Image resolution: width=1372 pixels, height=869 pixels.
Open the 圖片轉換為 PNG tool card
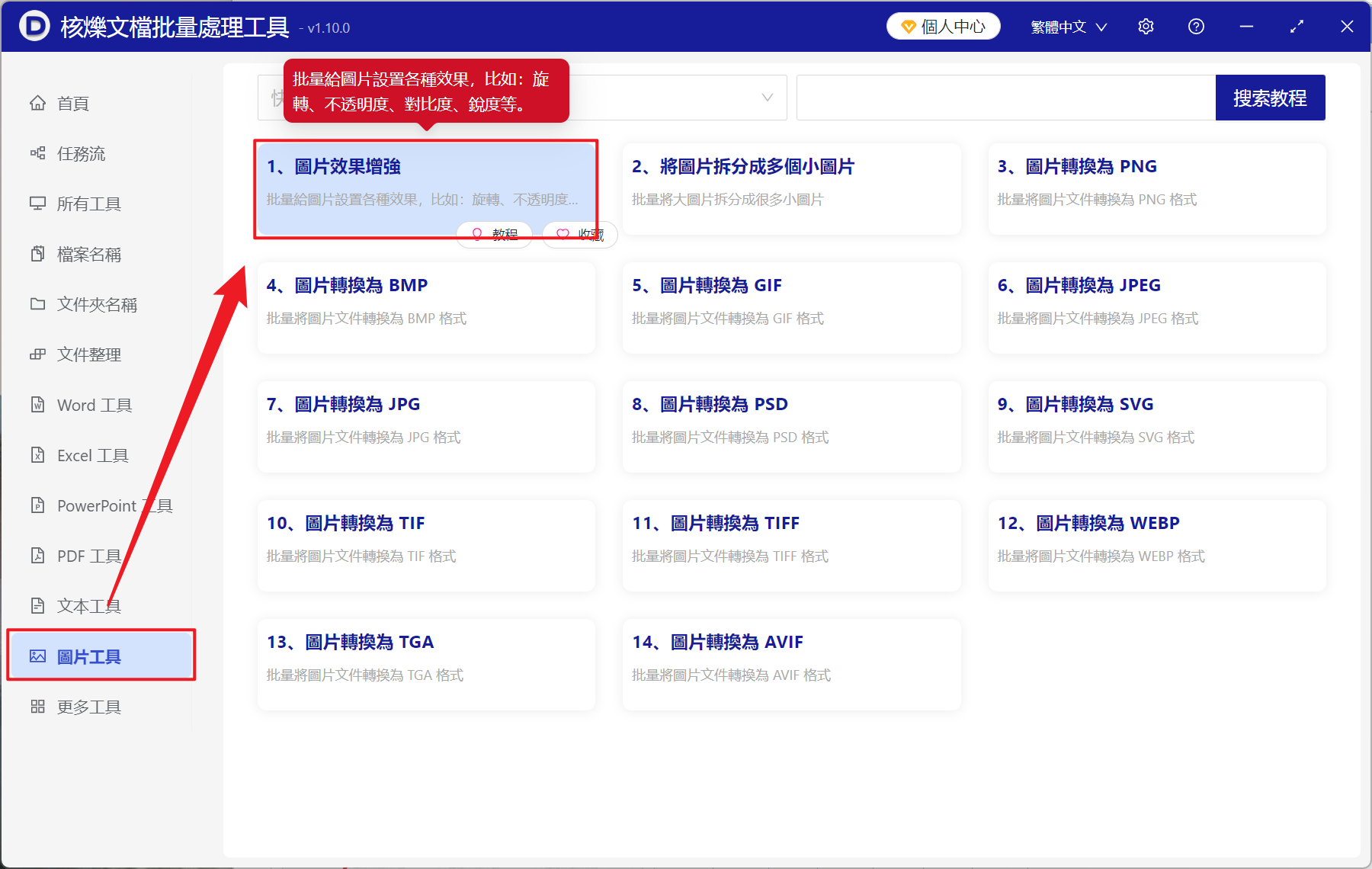(x=1156, y=189)
